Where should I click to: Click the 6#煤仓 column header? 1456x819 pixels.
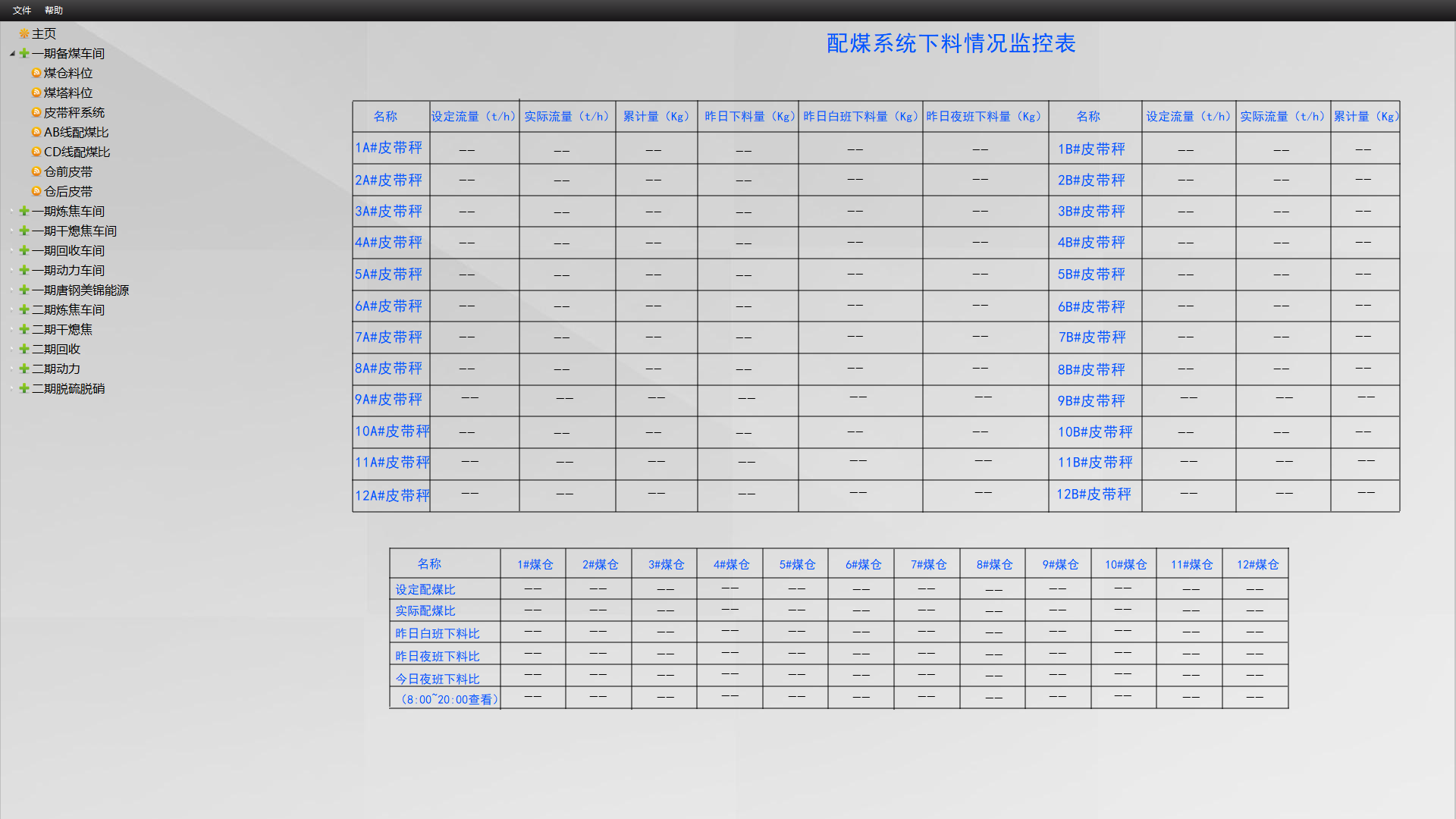[x=863, y=564]
